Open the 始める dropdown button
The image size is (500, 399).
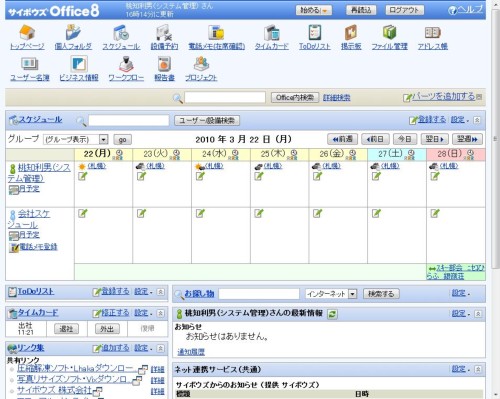(x=314, y=10)
